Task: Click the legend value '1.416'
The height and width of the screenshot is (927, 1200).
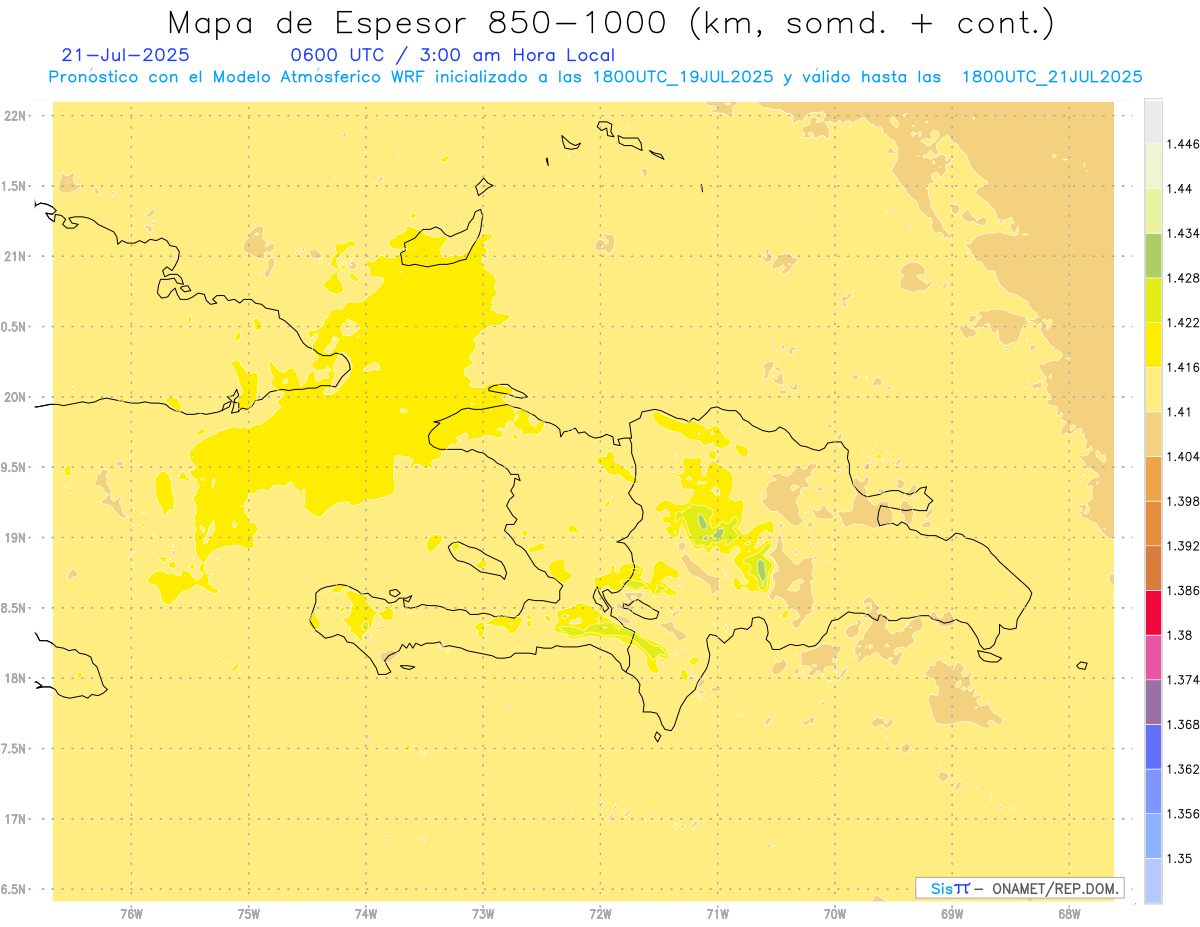Action: [x=1182, y=367]
